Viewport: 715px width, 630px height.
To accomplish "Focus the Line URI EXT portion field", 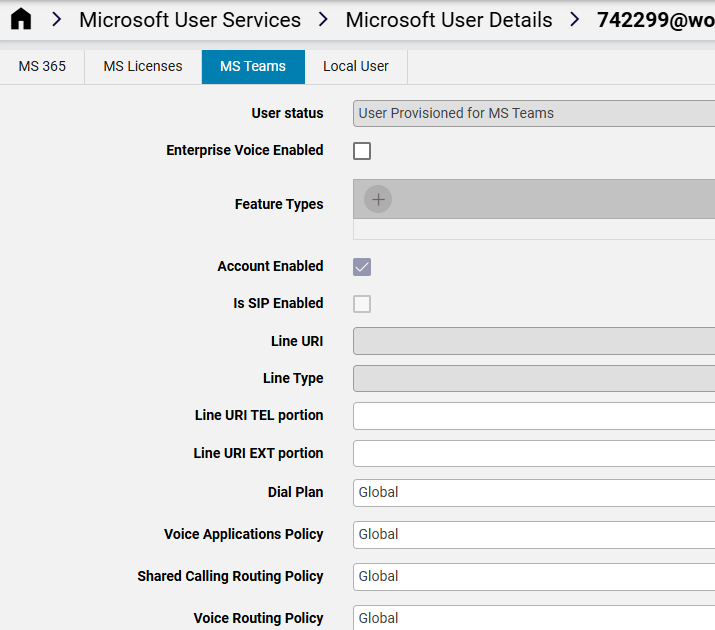I will pyautogui.click(x=534, y=454).
